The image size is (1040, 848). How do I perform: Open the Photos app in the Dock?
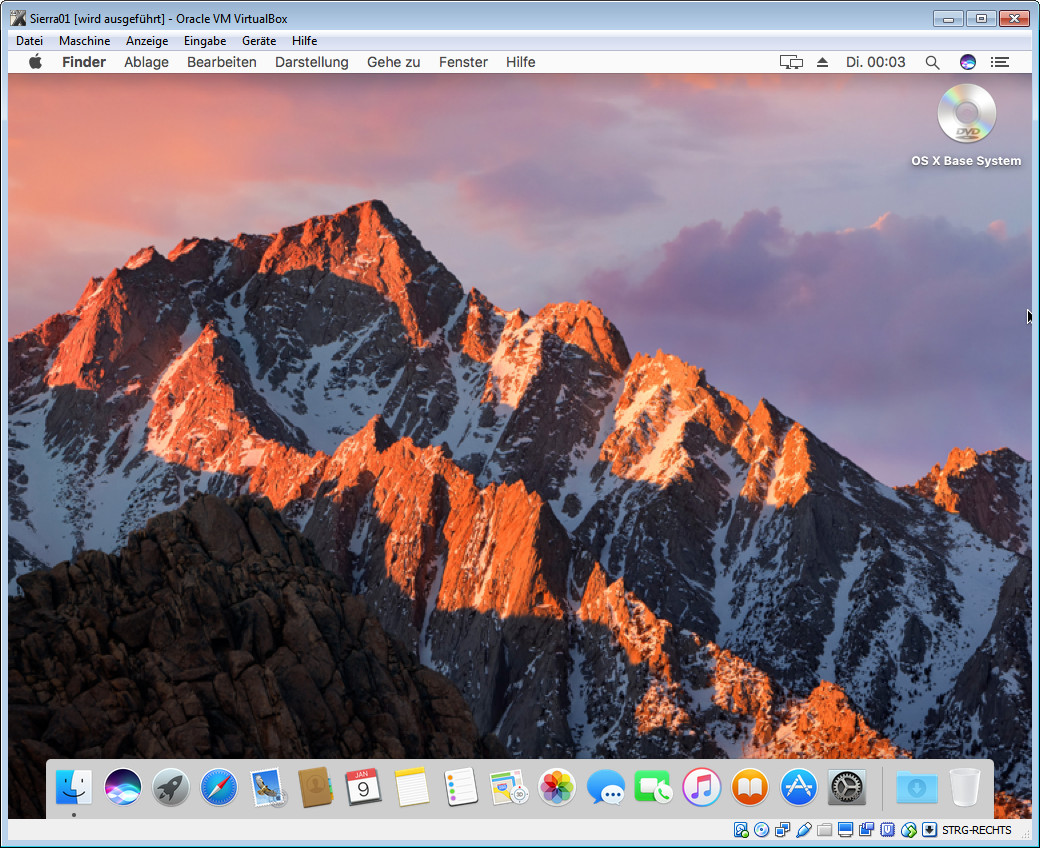click(x=557, y=787)
